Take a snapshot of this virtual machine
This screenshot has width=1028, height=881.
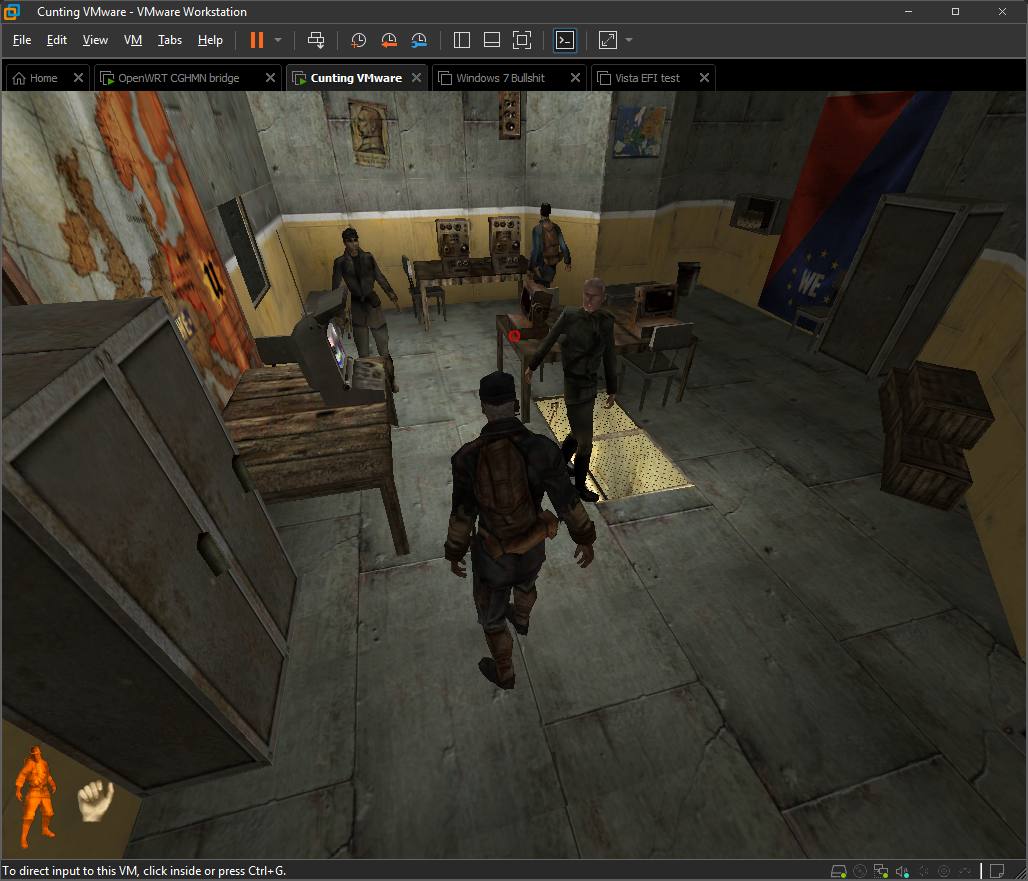358,40
